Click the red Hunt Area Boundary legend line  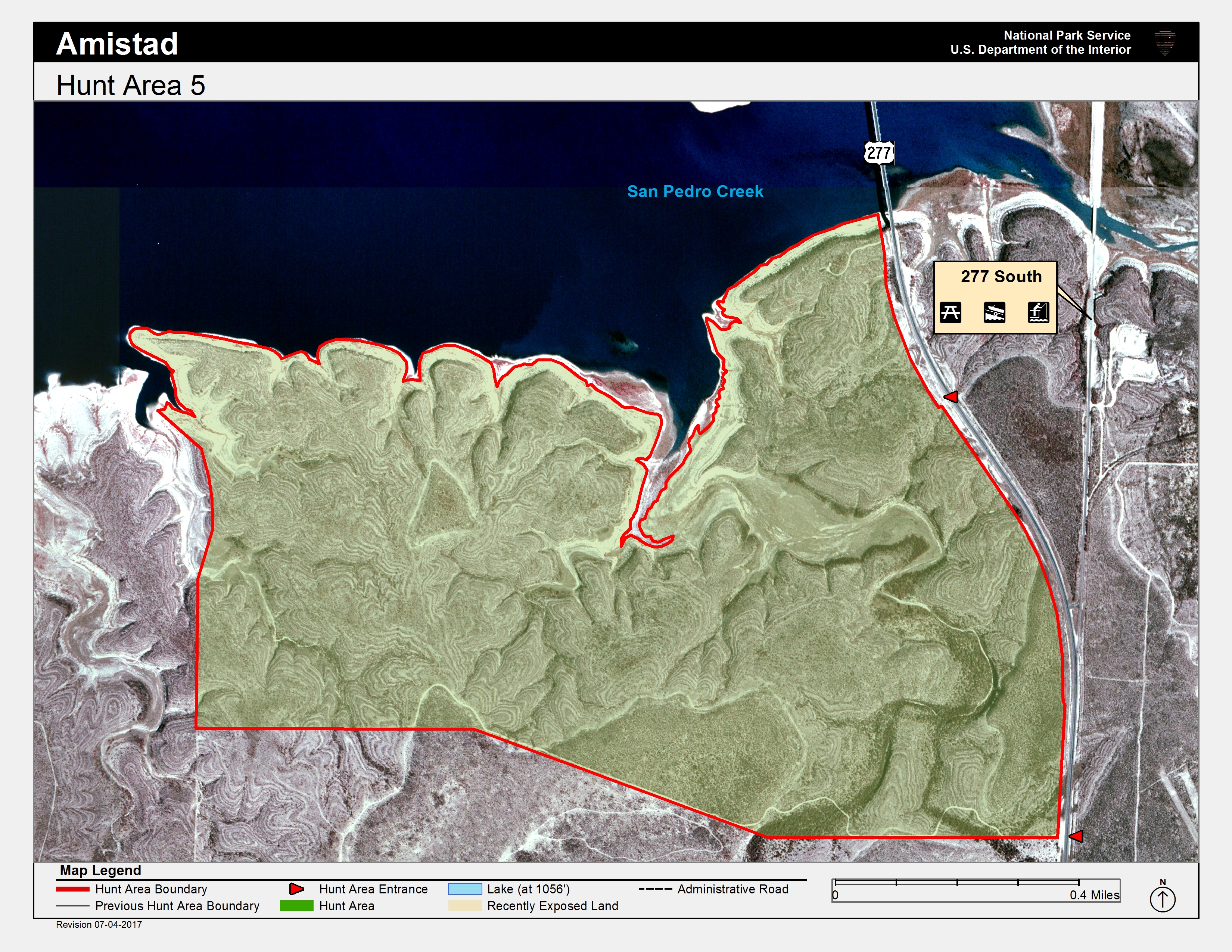[x=73, y=889]
